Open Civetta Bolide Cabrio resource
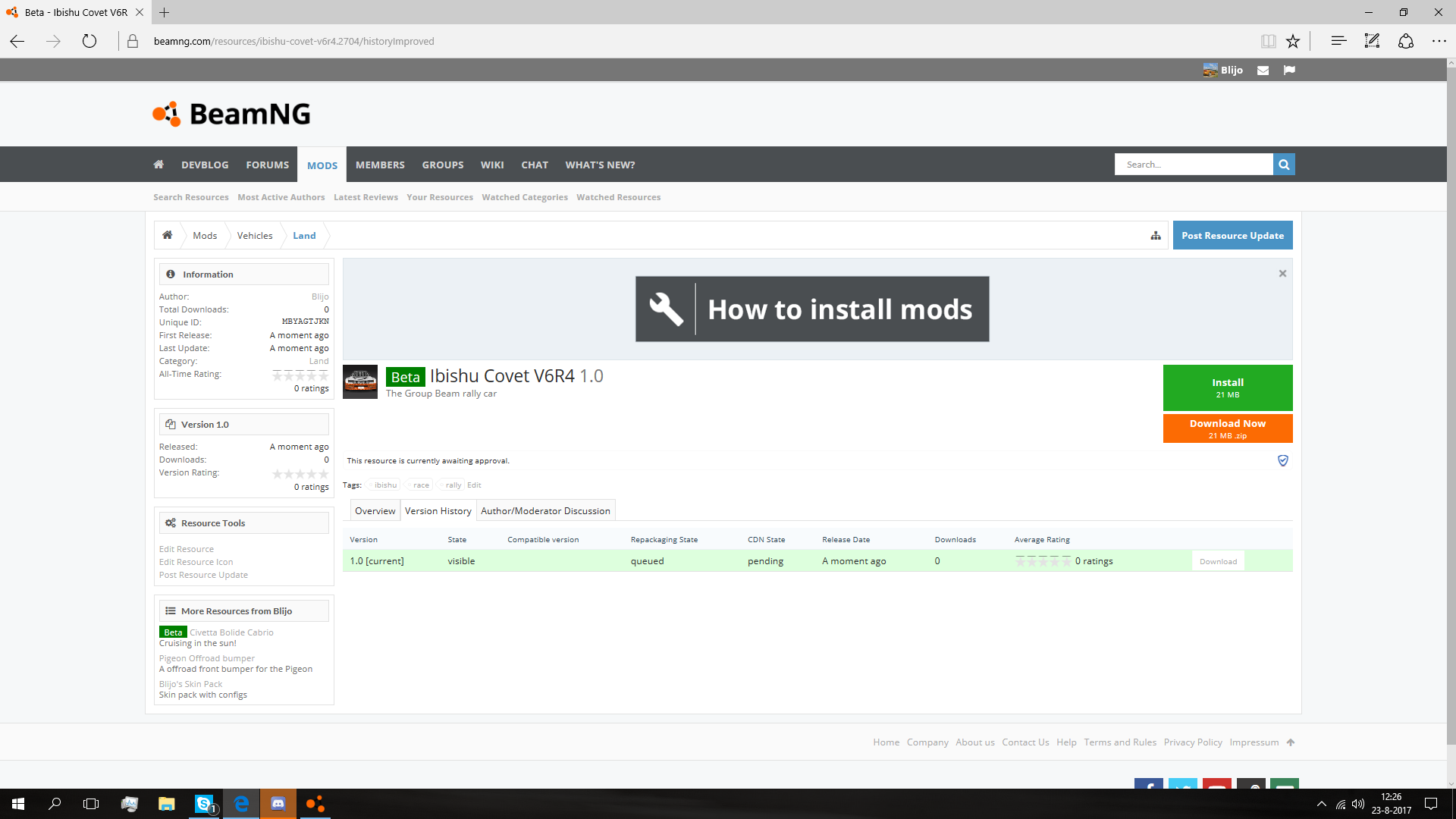Screen dimensions: 1456x819 231,632
